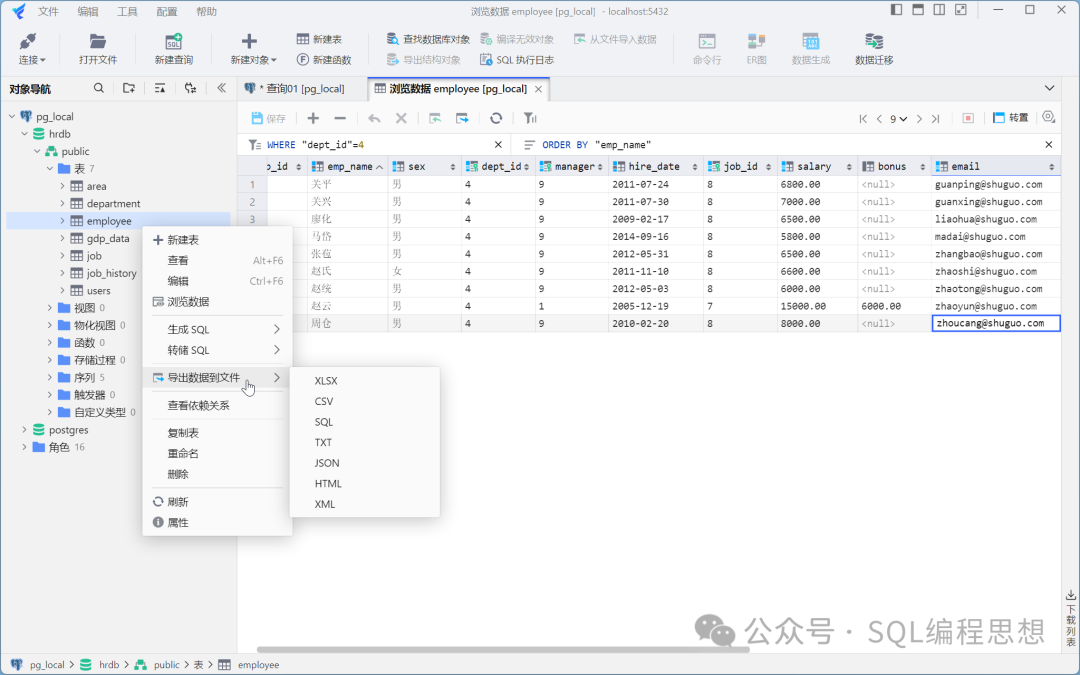
Task: Toggle fullscreen layout icon in title bar
Action: tap(961, 11)
